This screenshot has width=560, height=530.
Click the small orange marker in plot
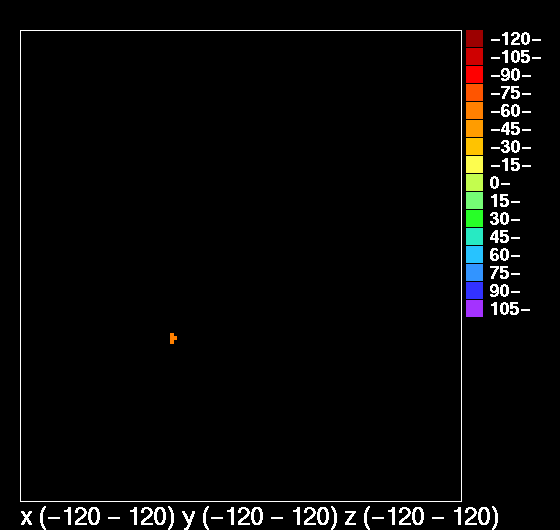(173, 338)
